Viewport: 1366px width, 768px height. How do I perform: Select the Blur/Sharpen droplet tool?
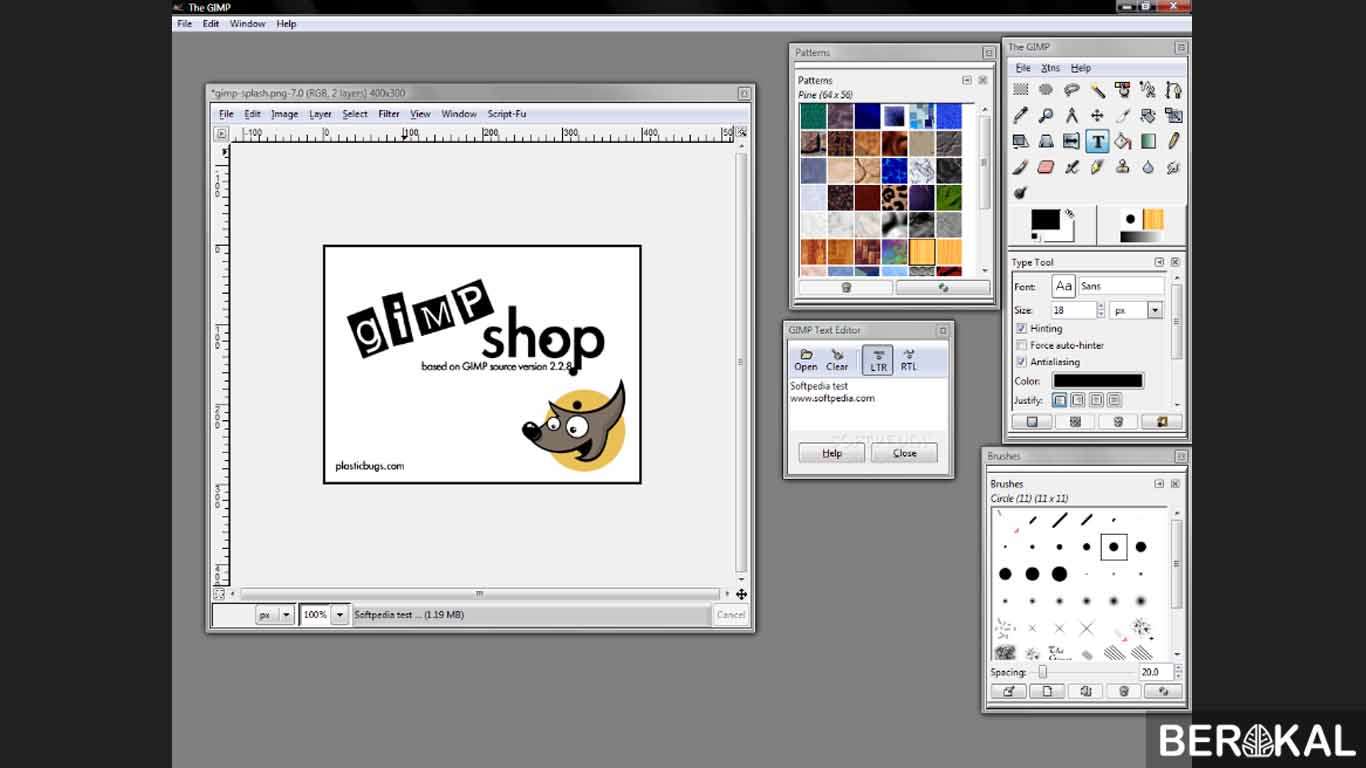pos(1148,167)
